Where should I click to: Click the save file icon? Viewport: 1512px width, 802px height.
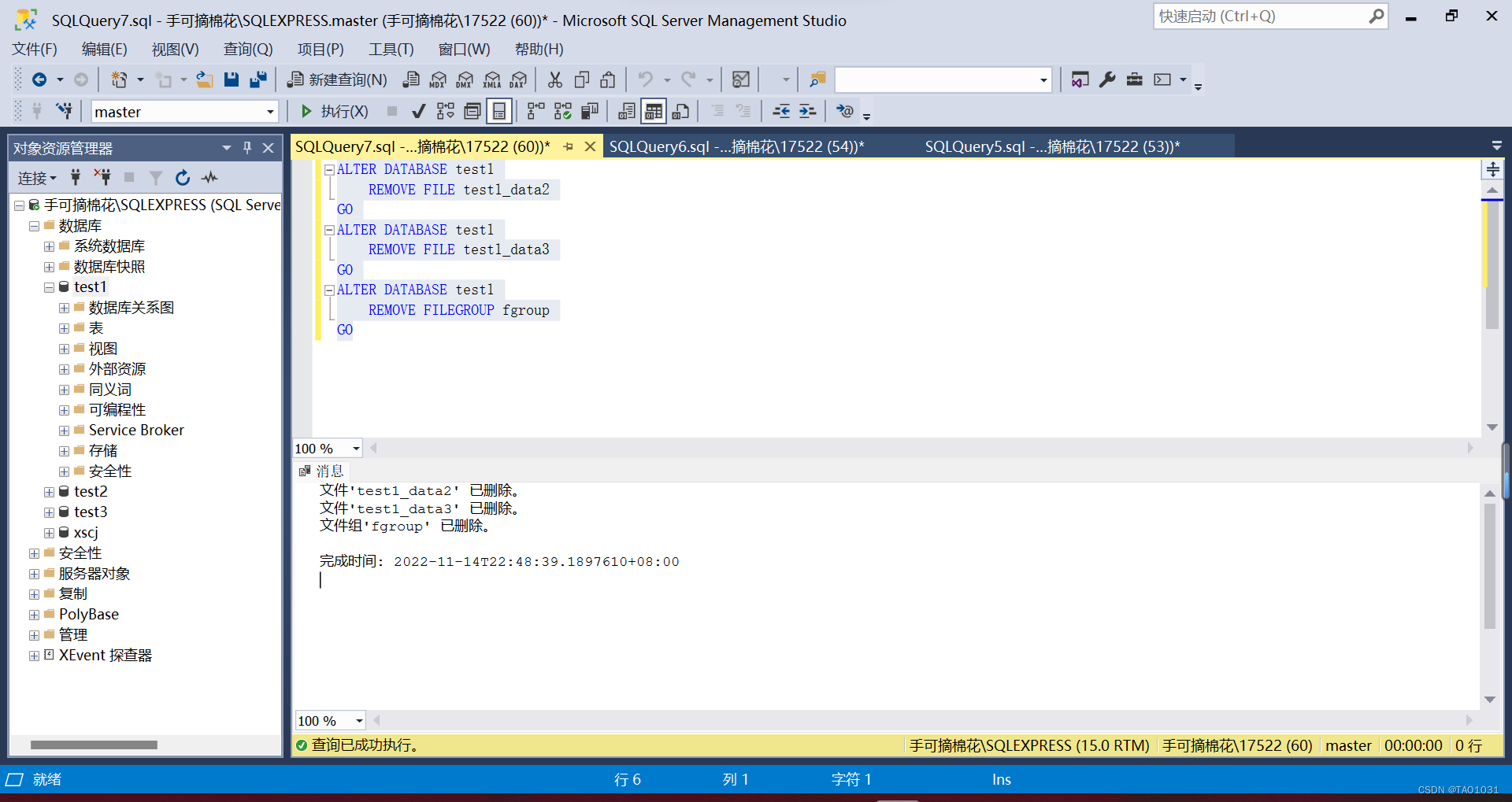[x=232, y=79]
